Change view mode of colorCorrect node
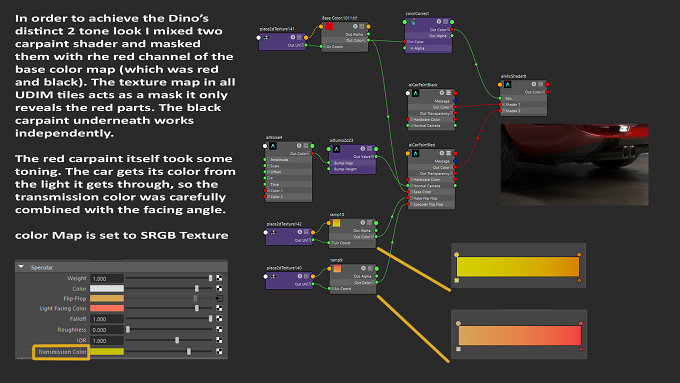The width and height of the screenshot is (680, 383). [445, 22]
